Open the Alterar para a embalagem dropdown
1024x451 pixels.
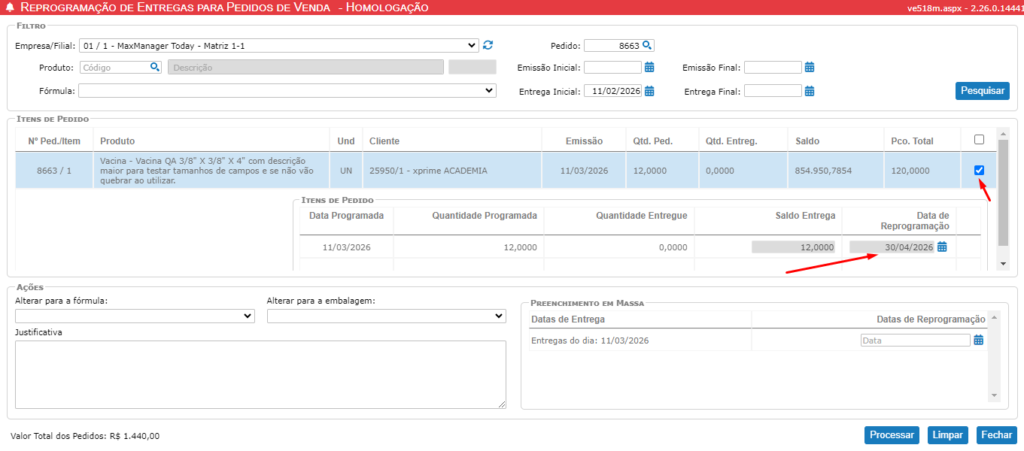point(499,316)
